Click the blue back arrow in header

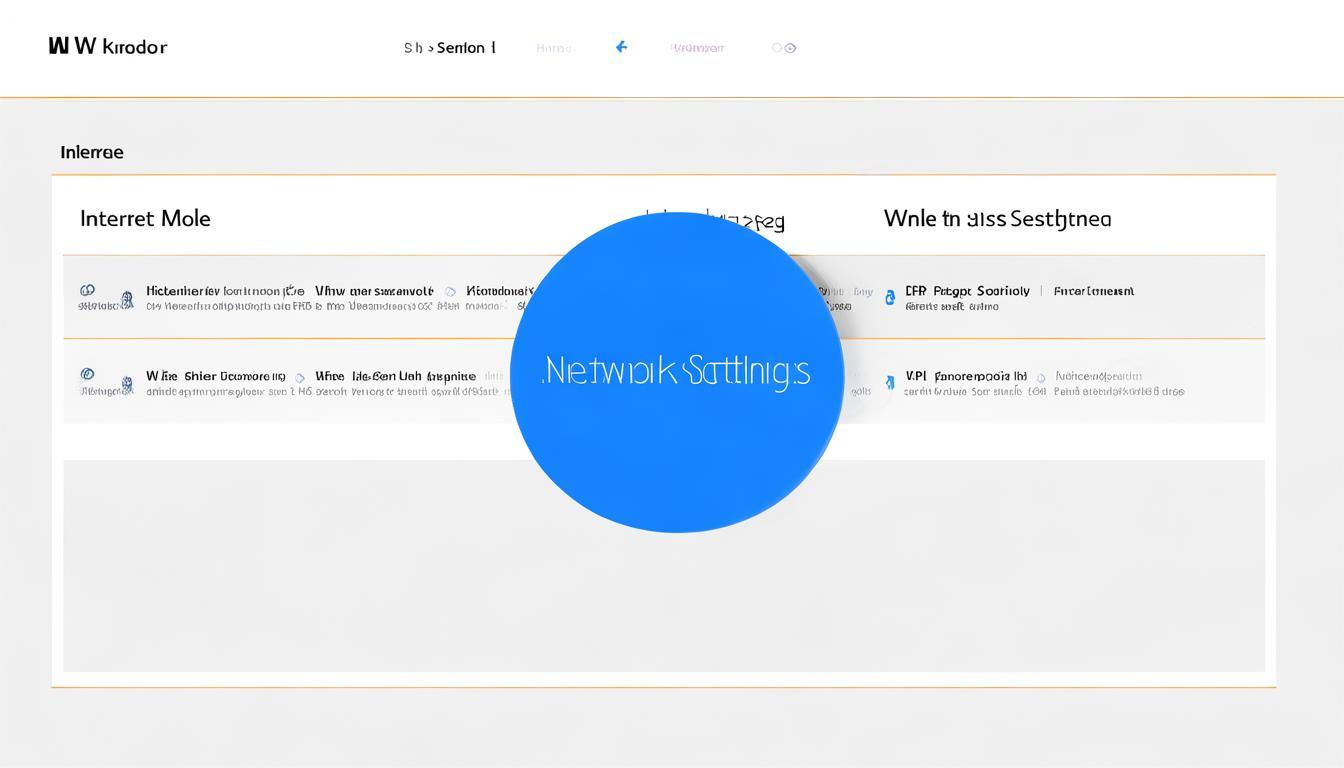621,47
